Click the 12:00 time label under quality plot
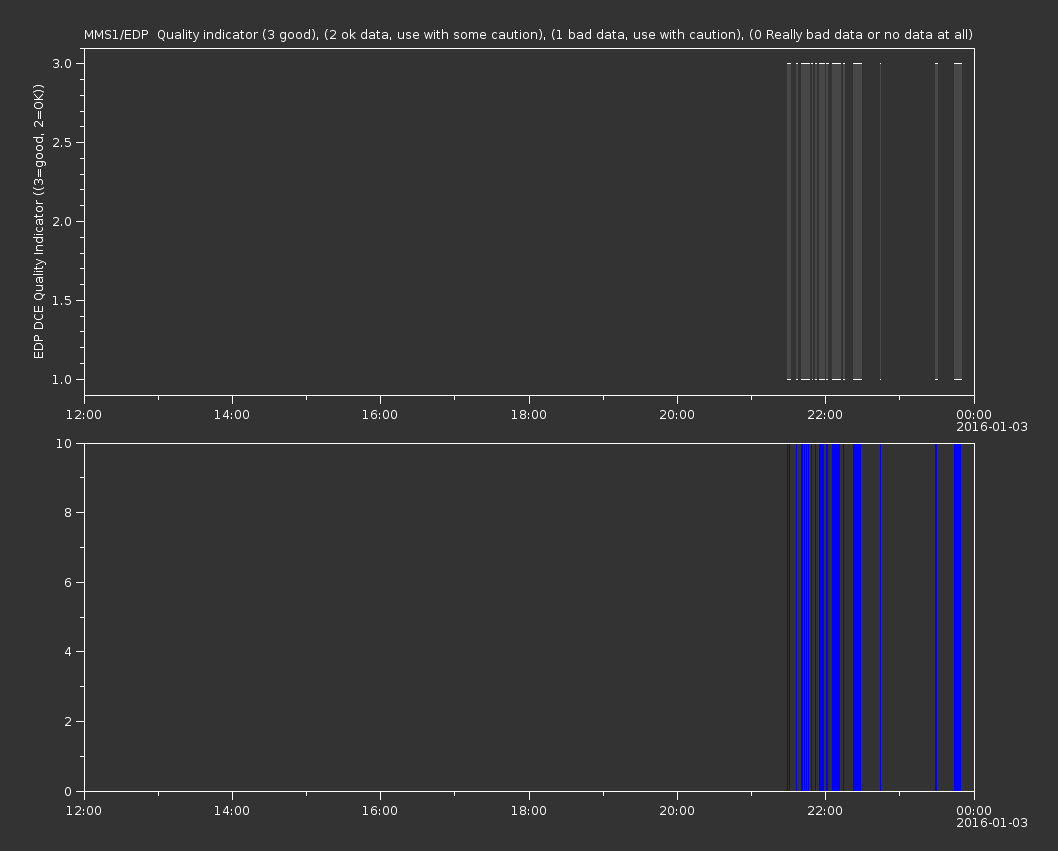Image resolution: width=1058 pixels, height=851 pixels. click(x=84, y=414)
